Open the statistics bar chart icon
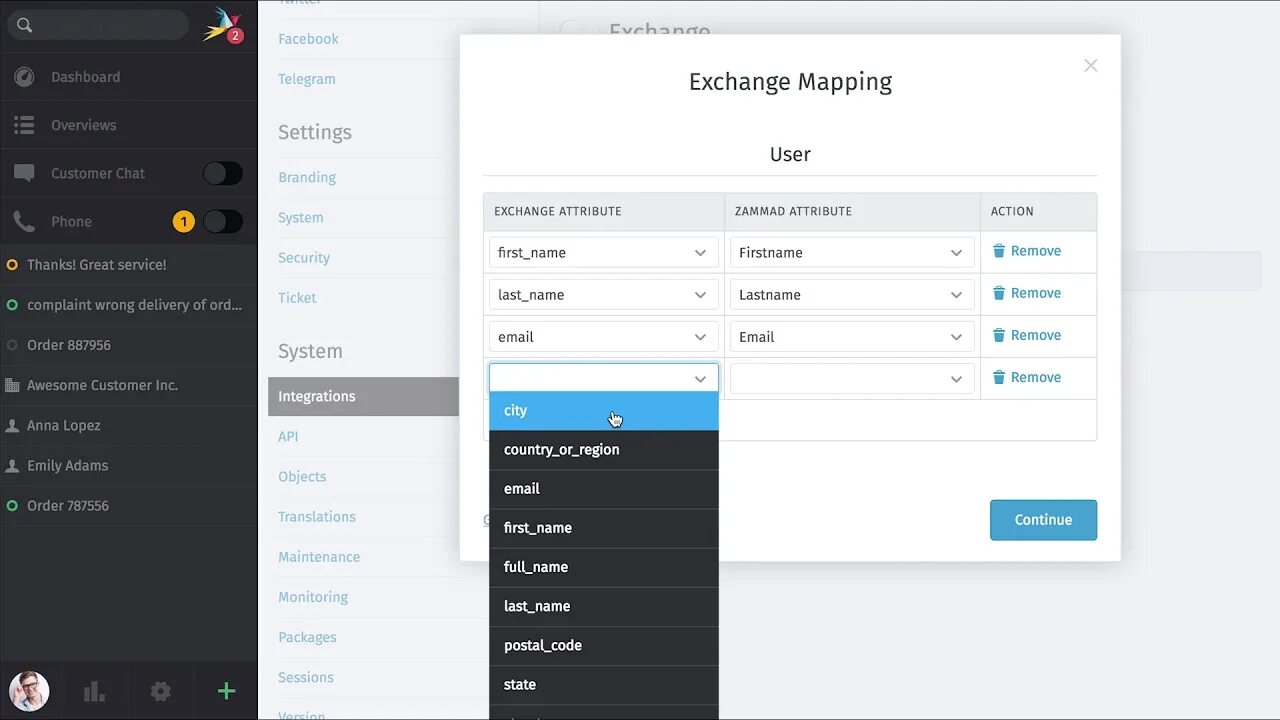This screenshot has width=1280, height=720. tap(94, 691)
